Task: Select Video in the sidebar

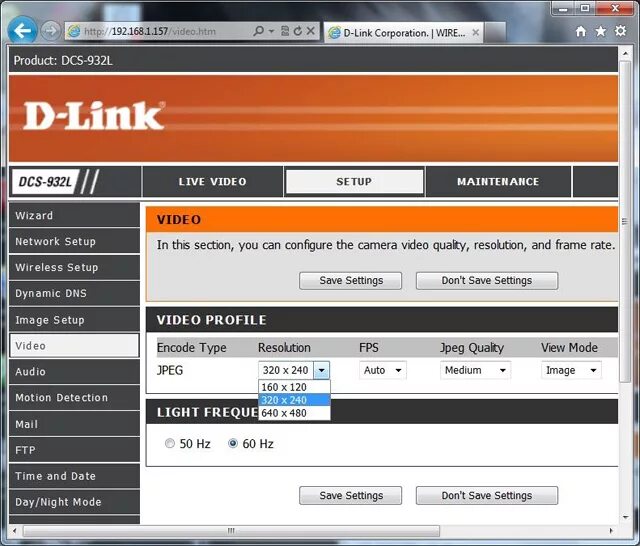Action: tap(74, 346)
